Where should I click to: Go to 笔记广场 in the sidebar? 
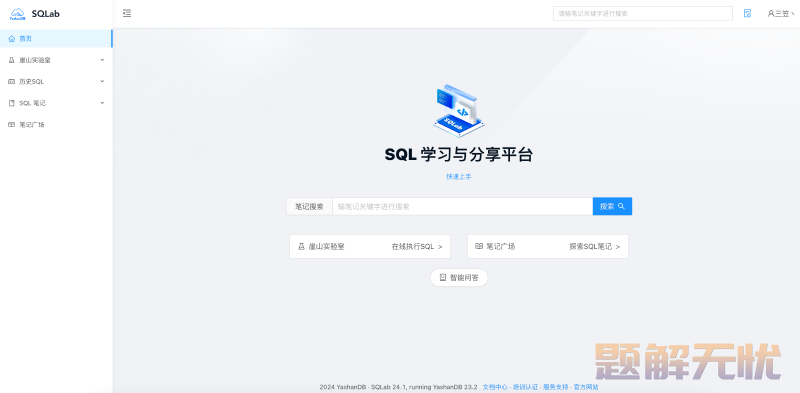(x=56, y=125)
